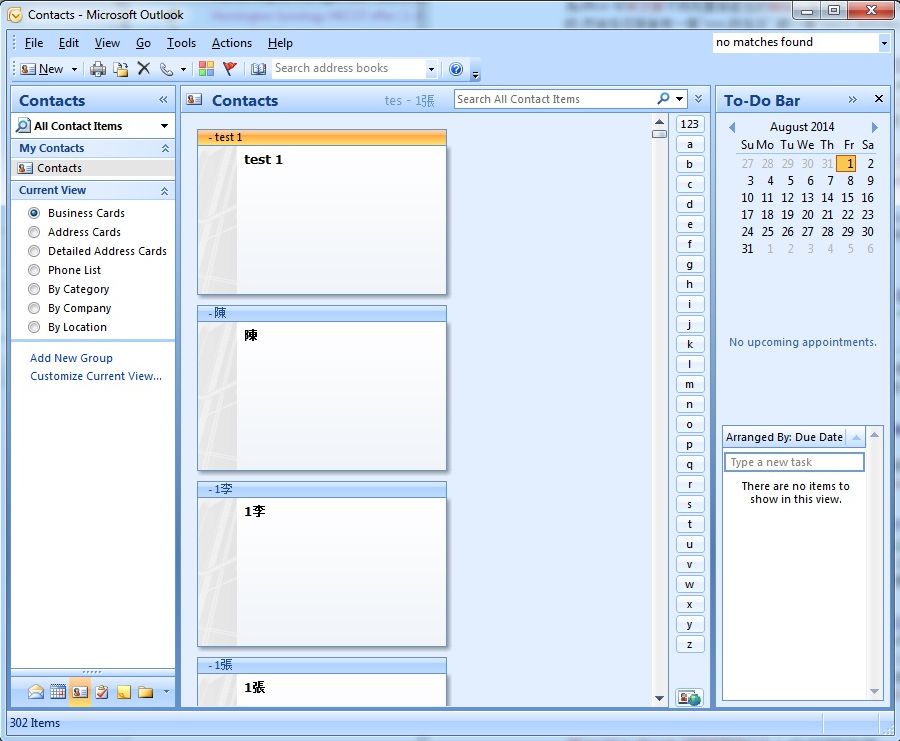Open the File menu

[x=34, y=43]
